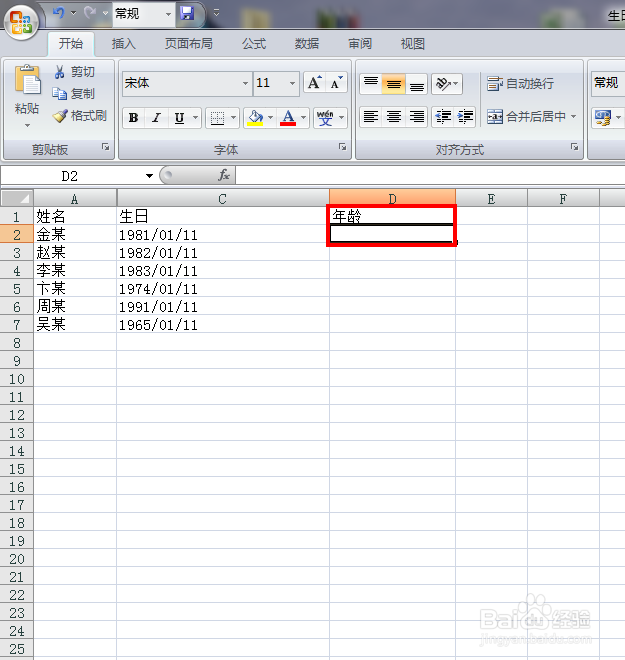Toggle underline formatting

(x=179, y=118)
